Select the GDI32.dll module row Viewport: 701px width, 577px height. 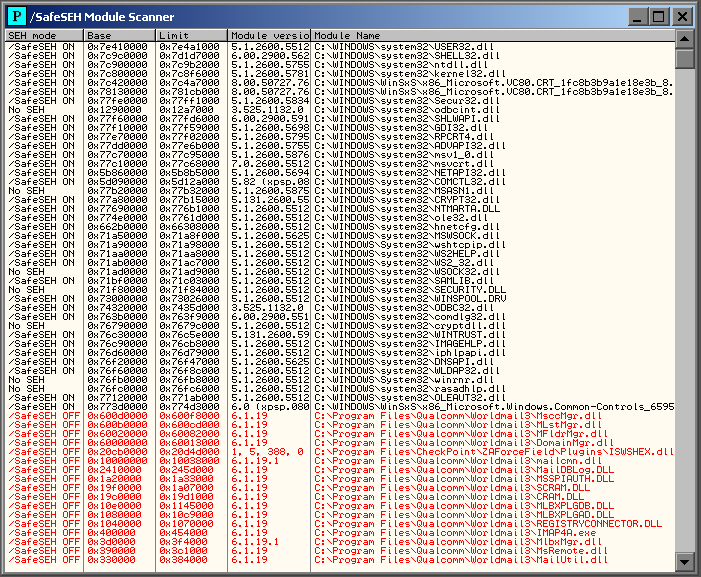(x=340, y=127)
